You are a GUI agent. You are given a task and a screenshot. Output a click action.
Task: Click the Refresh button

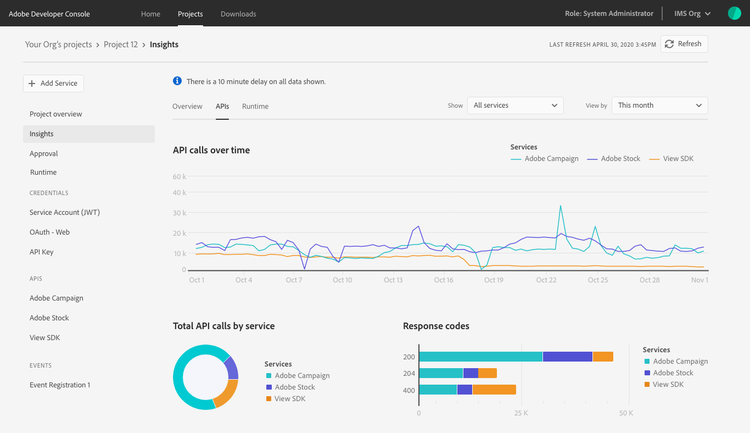pos(684,44)
